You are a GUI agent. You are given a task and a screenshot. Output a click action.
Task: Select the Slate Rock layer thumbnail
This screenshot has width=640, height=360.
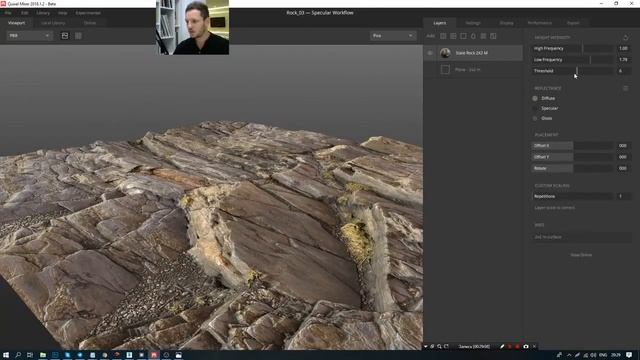445,53
